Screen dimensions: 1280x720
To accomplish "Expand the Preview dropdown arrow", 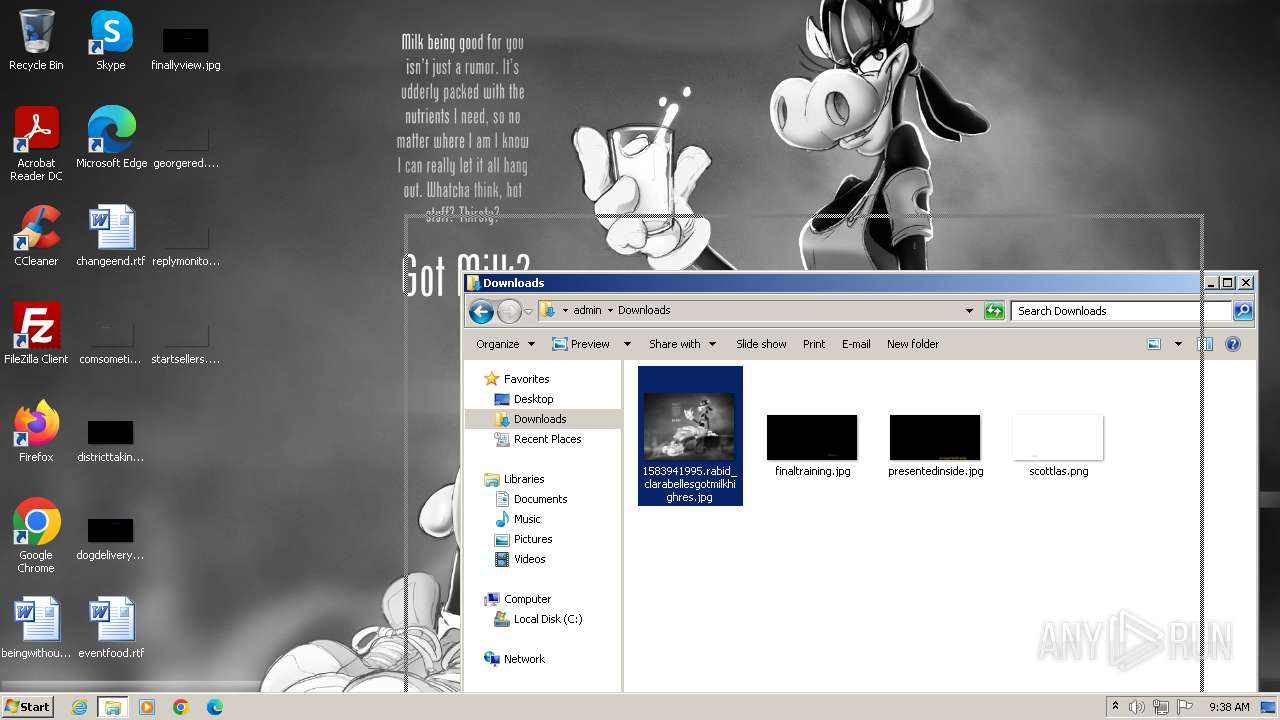I will [627, 344].
